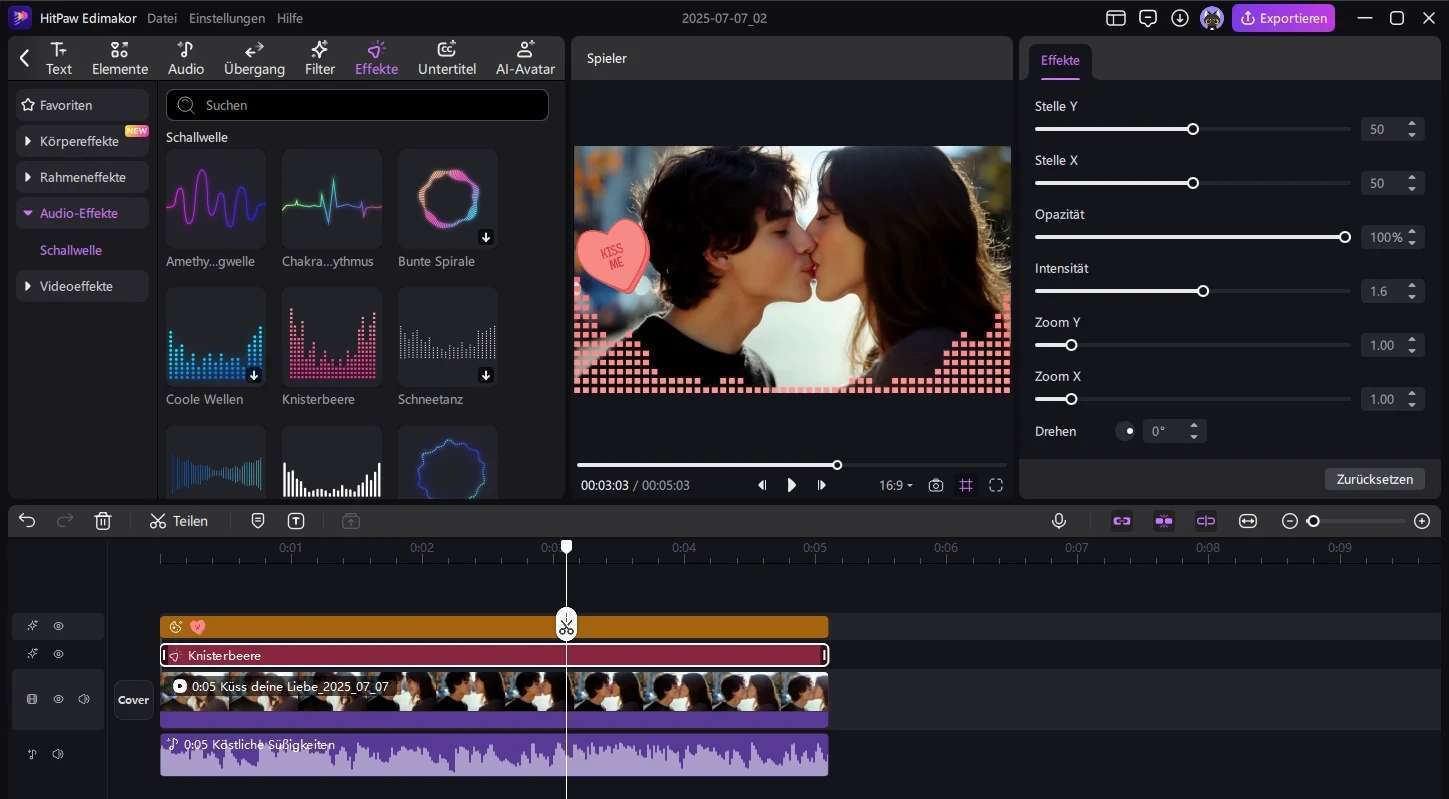Click the undo arrow in timeline toolbar
This screenshot has height=799, width=1449.
pos(27,521)
